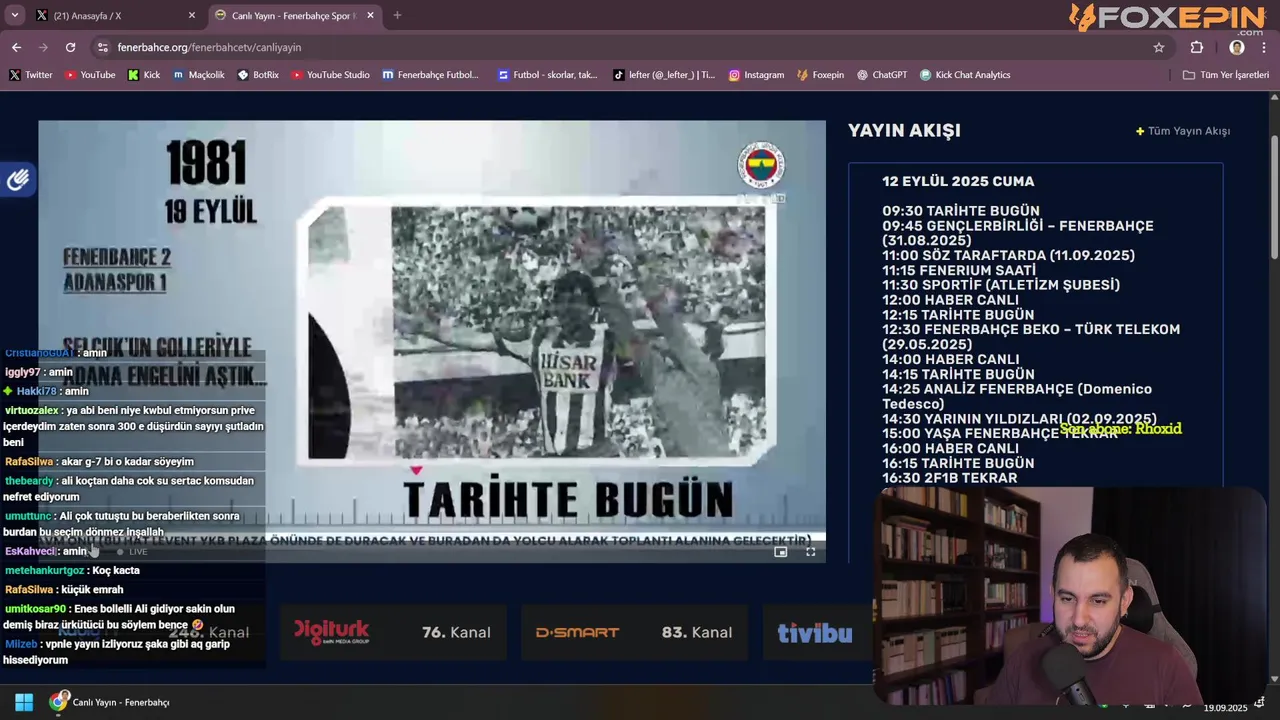The width and height of the screenshot is (1280, 720).
Task: Open the Kick bookmark
Action: 143,75
